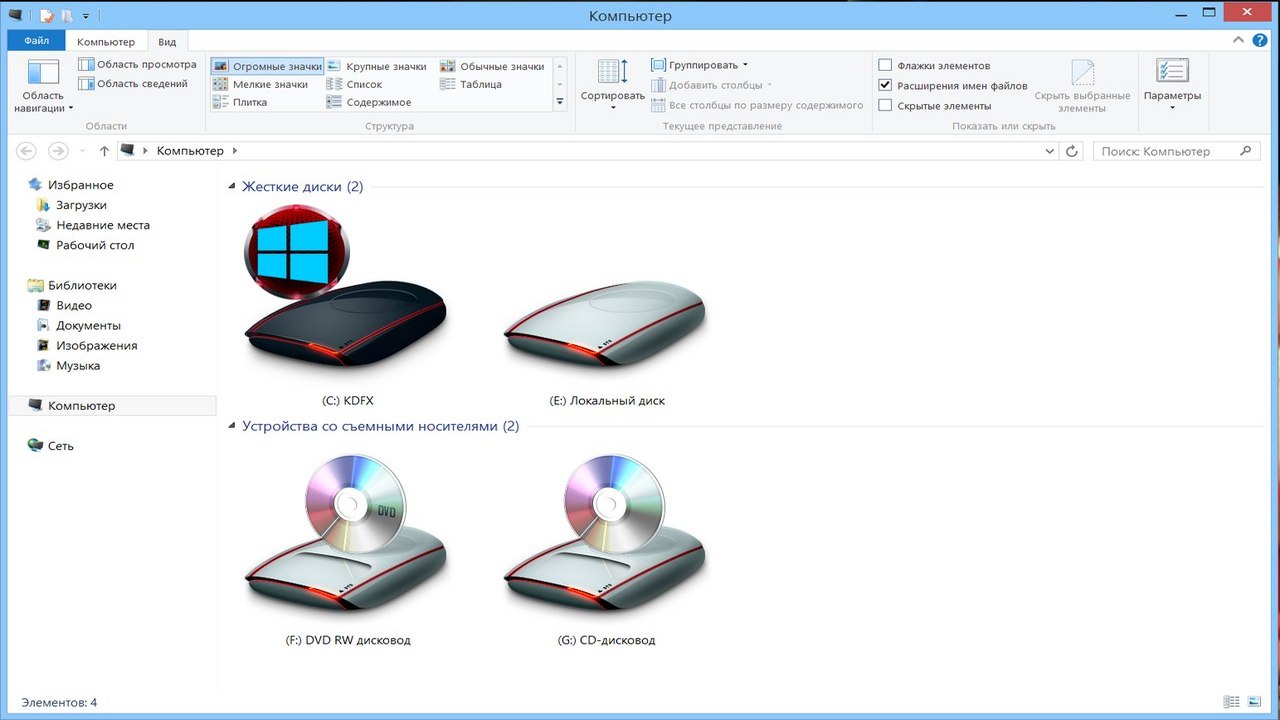Collapse the Жесткие диски group
1280x720 pixels.
(x=233, y=187)
